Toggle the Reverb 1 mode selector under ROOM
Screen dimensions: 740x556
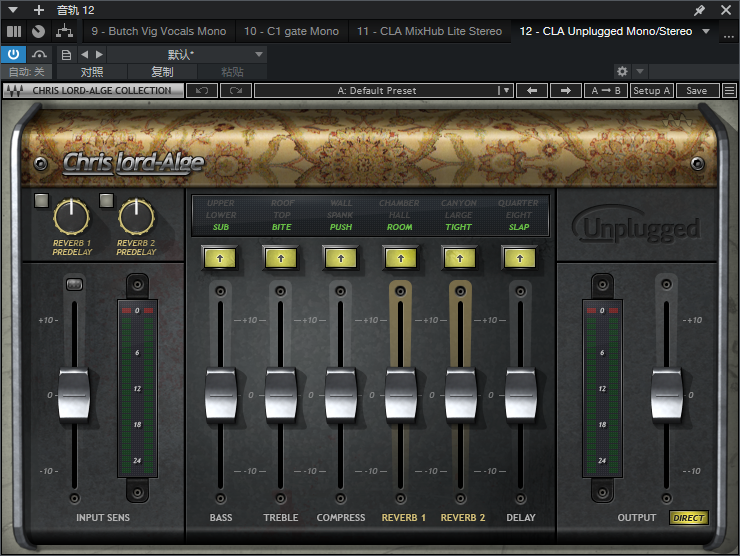coord(401,258)
